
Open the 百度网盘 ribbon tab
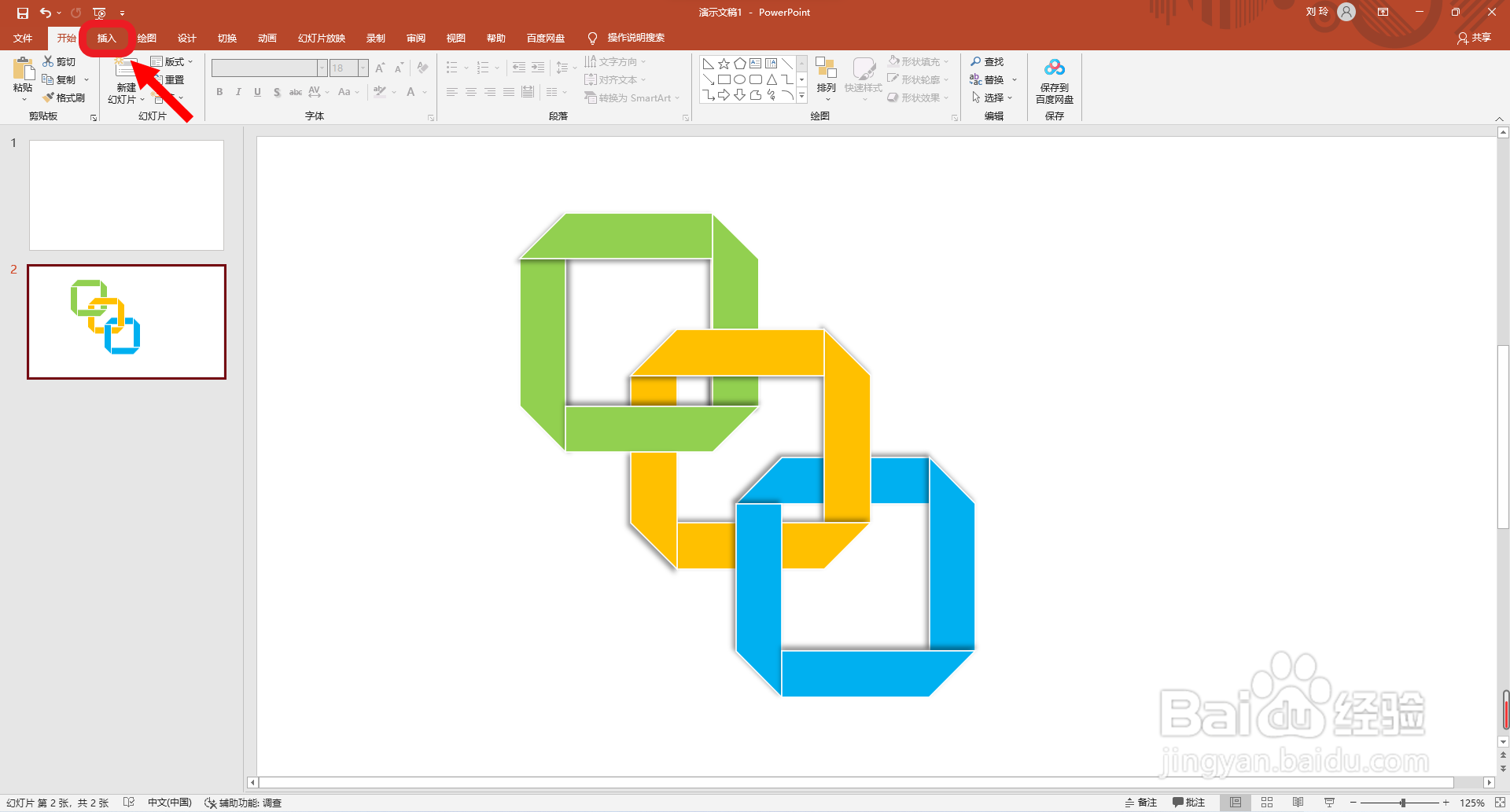[x=546, y=38]
